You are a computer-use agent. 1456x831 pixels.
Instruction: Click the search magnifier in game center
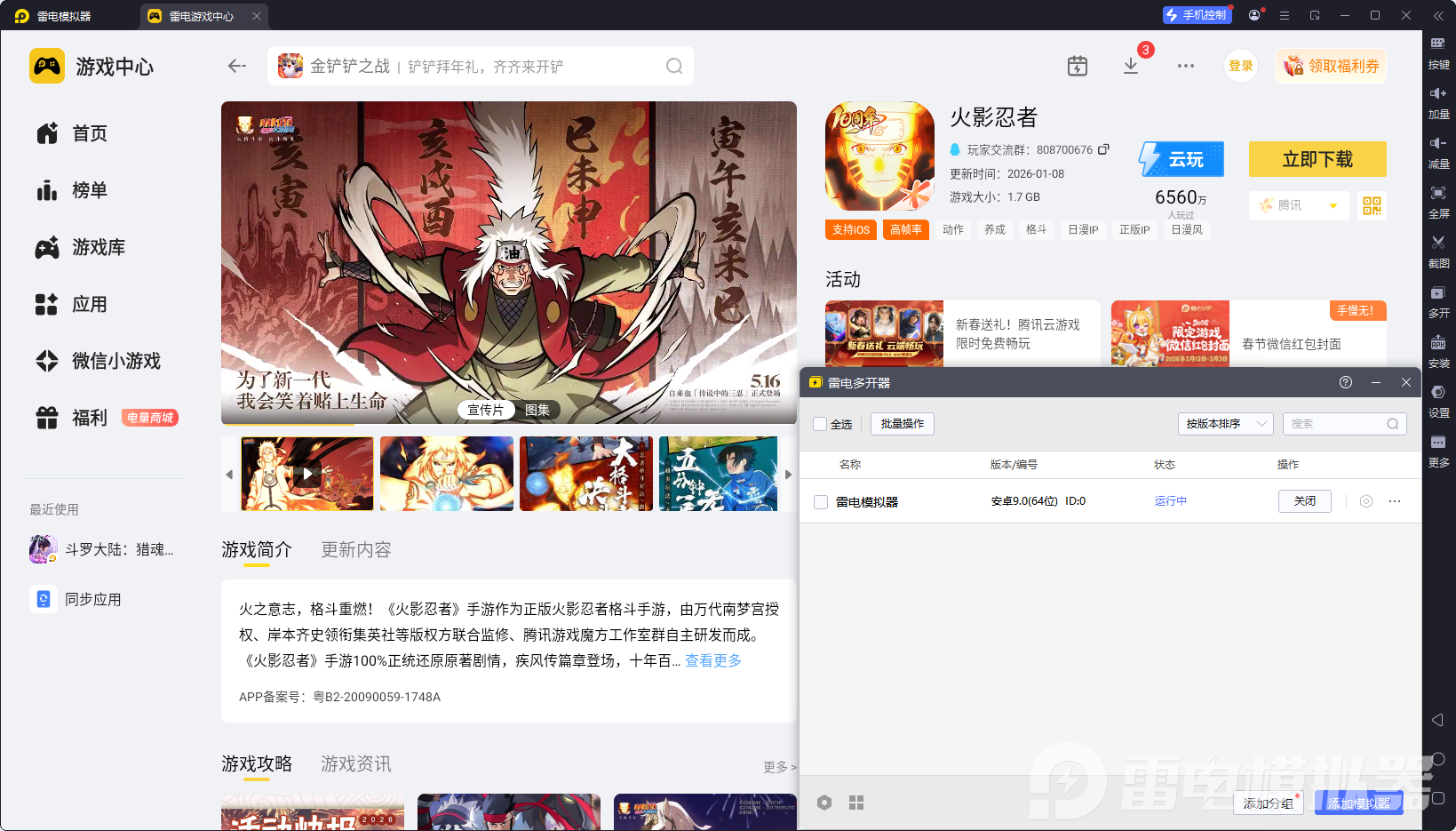point(674,66)
